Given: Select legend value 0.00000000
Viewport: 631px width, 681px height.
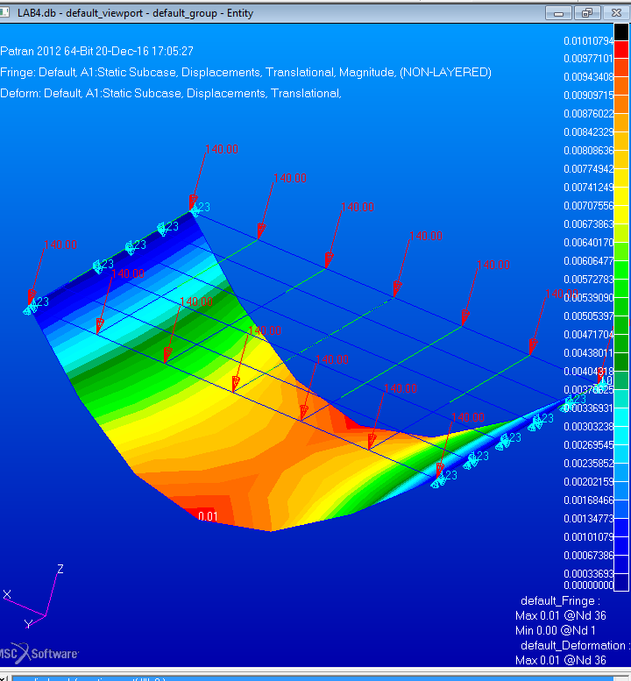Looking at the screenshot, I should (x=588, y=585).
